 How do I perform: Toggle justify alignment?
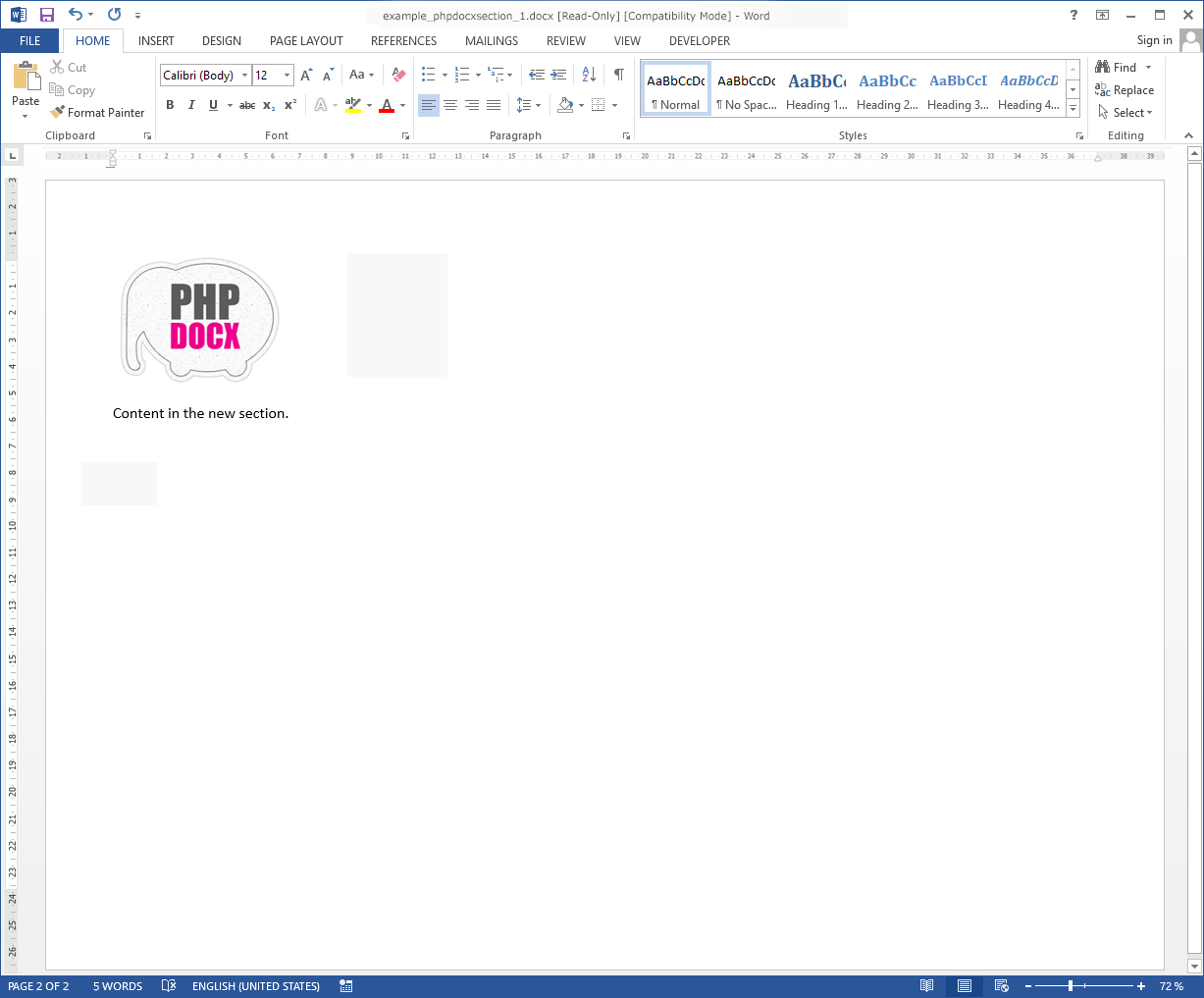point(494,105)
